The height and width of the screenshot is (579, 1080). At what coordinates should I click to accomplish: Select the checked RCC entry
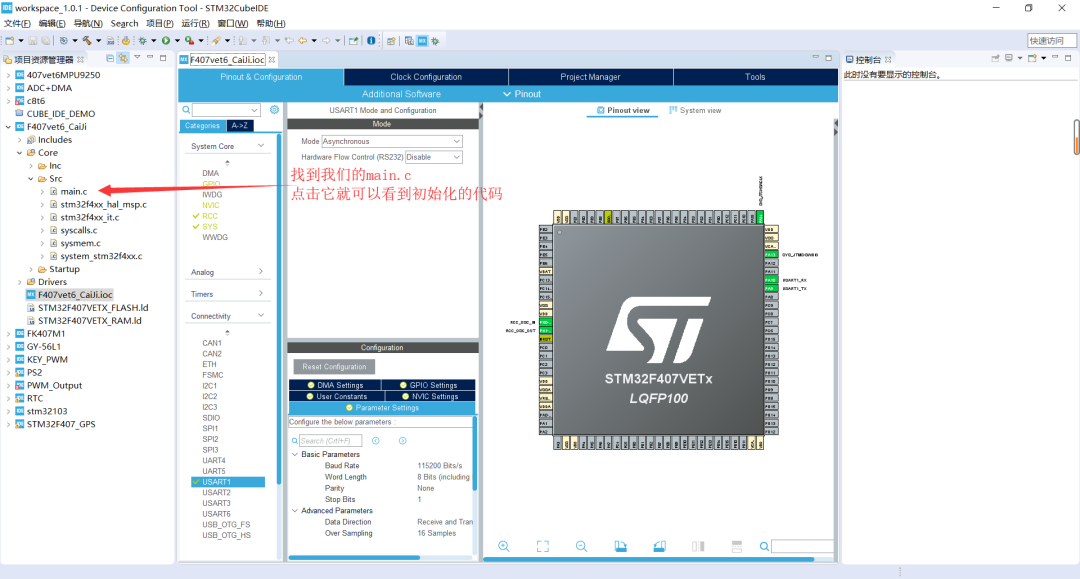209,216
